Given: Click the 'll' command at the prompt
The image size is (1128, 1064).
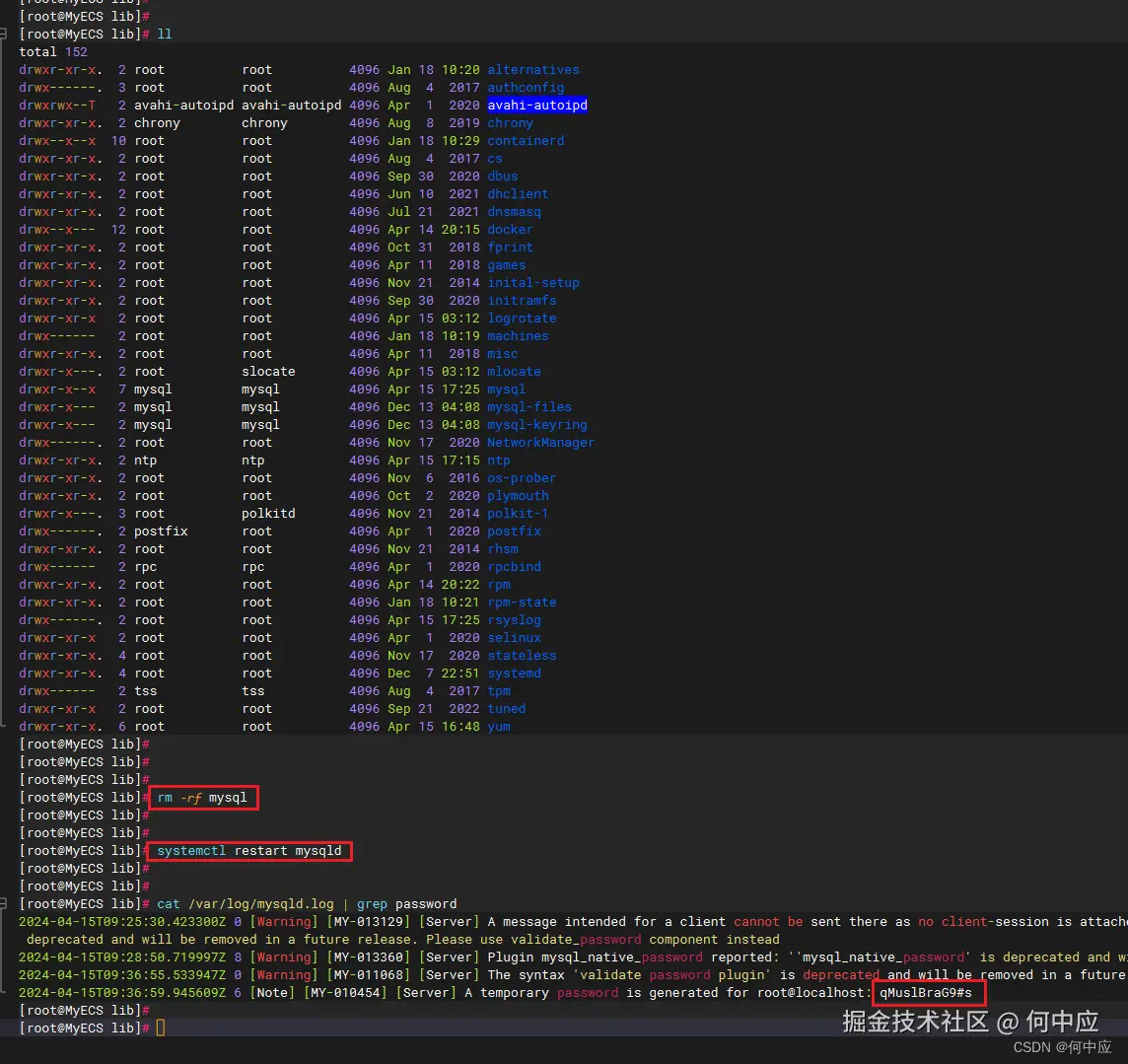Looking at the screenshot, I should (x=164, y=34).
